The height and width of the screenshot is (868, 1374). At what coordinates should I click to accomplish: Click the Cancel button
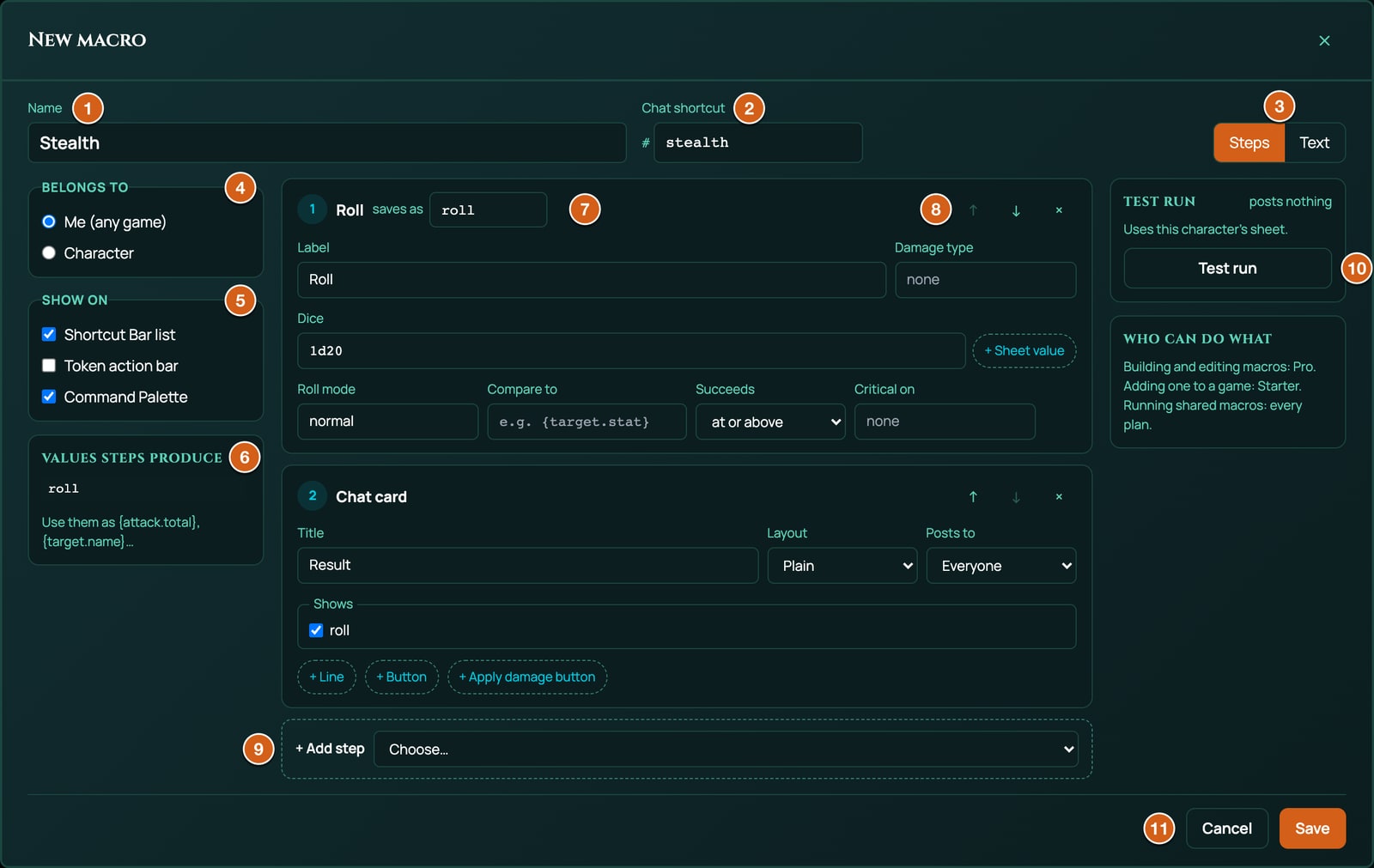pyautogui.click(x=1226, y=829)
